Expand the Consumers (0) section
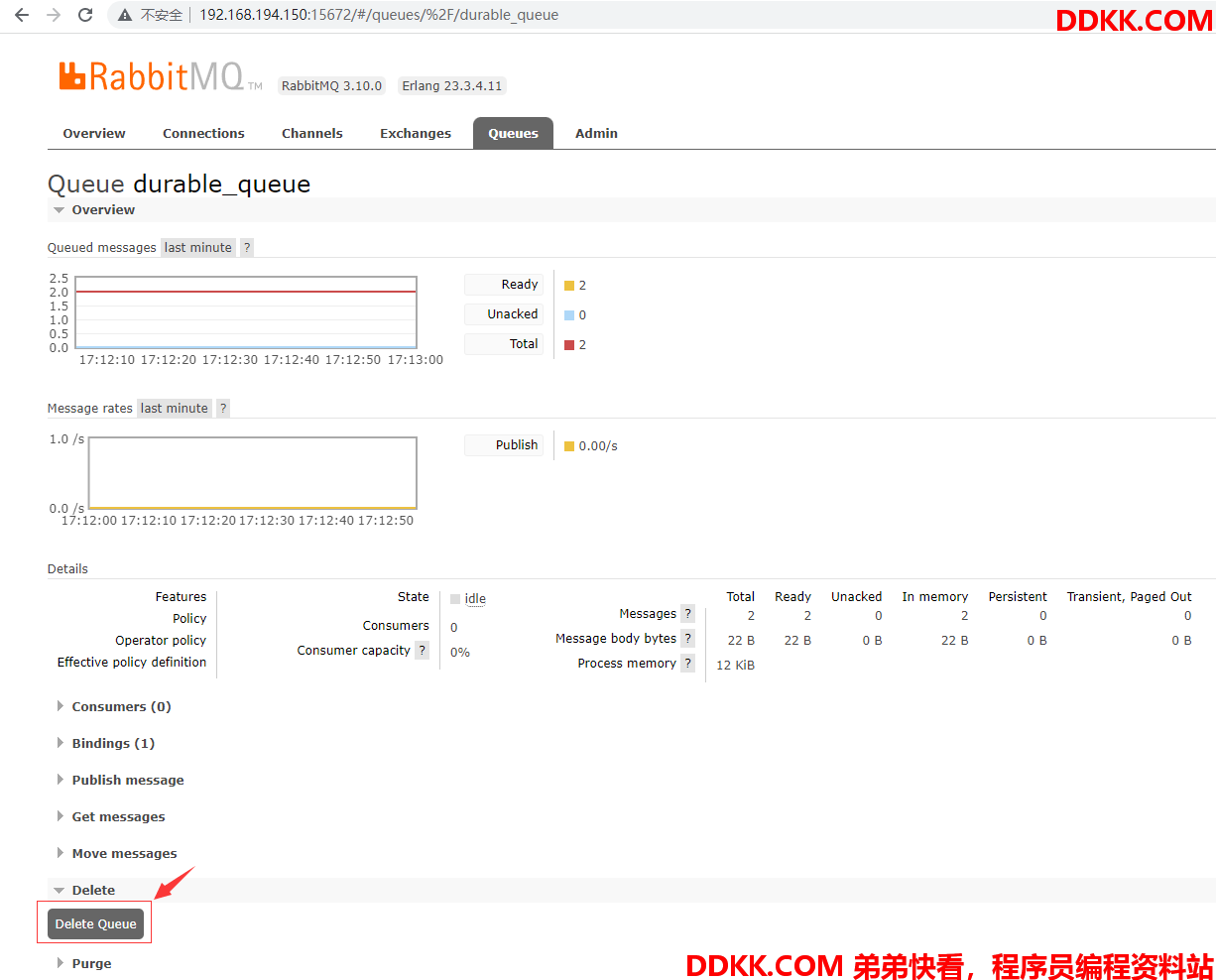This screenshot has height=980, width=1216. (114, 707)
